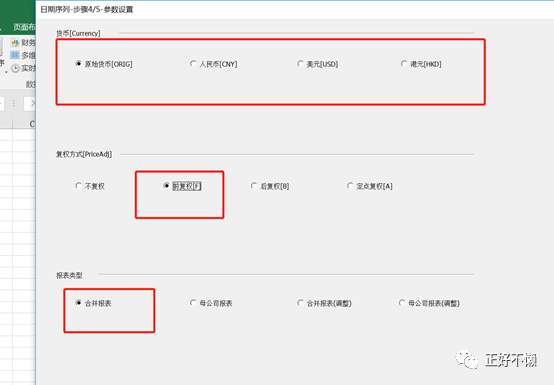Open the small dropdown arrow in Excel ribbon

(6, 72)
